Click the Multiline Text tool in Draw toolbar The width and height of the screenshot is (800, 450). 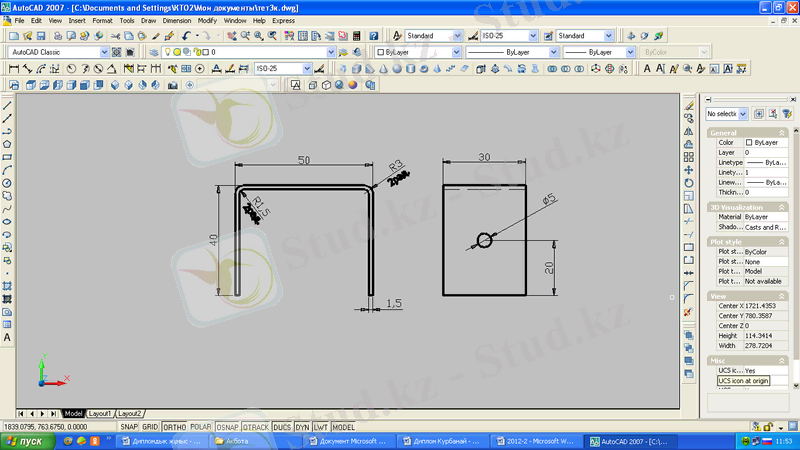[x=8, y=338]
